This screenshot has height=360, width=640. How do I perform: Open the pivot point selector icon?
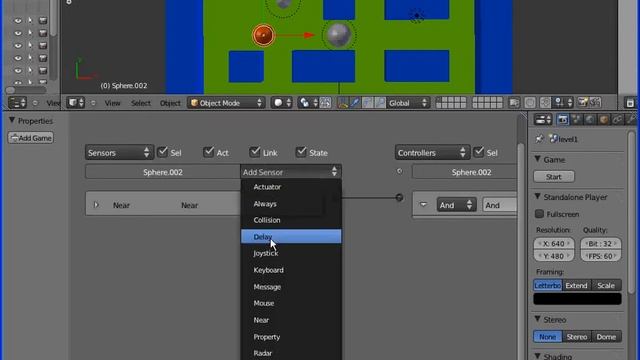pyautogui.click(x=308, y=103)
